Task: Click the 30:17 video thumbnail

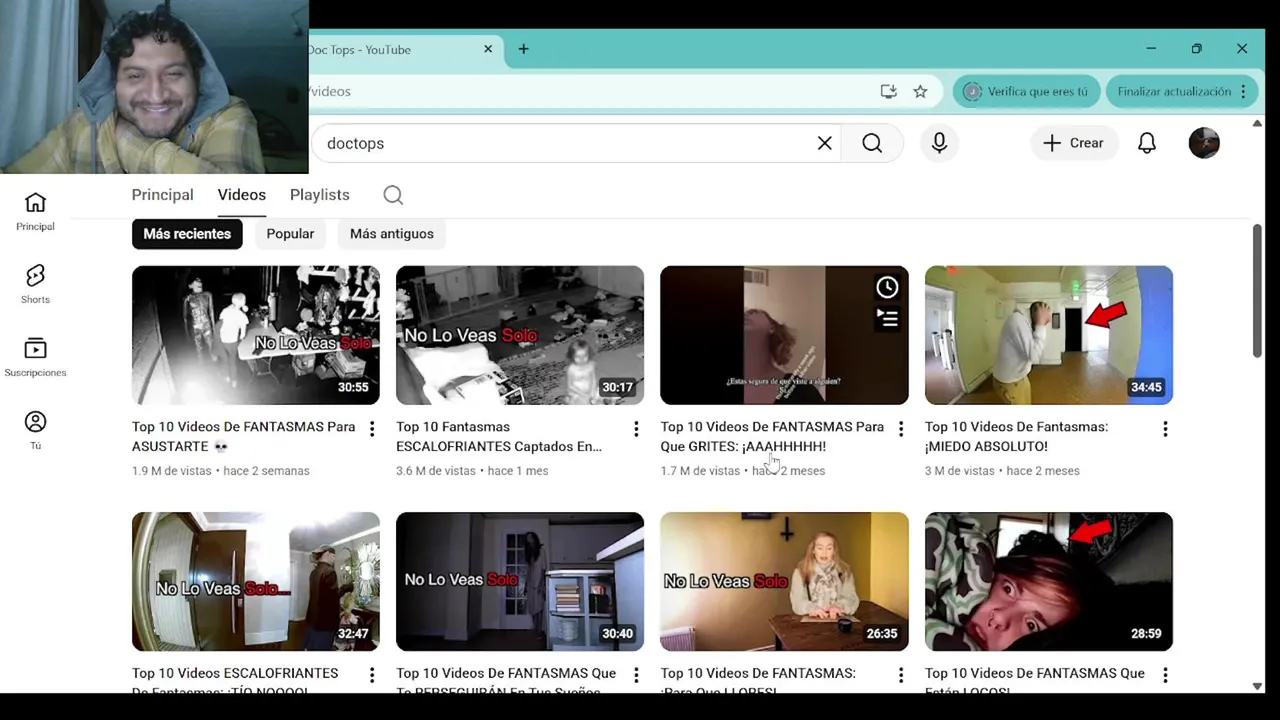Action: point(520,335)
